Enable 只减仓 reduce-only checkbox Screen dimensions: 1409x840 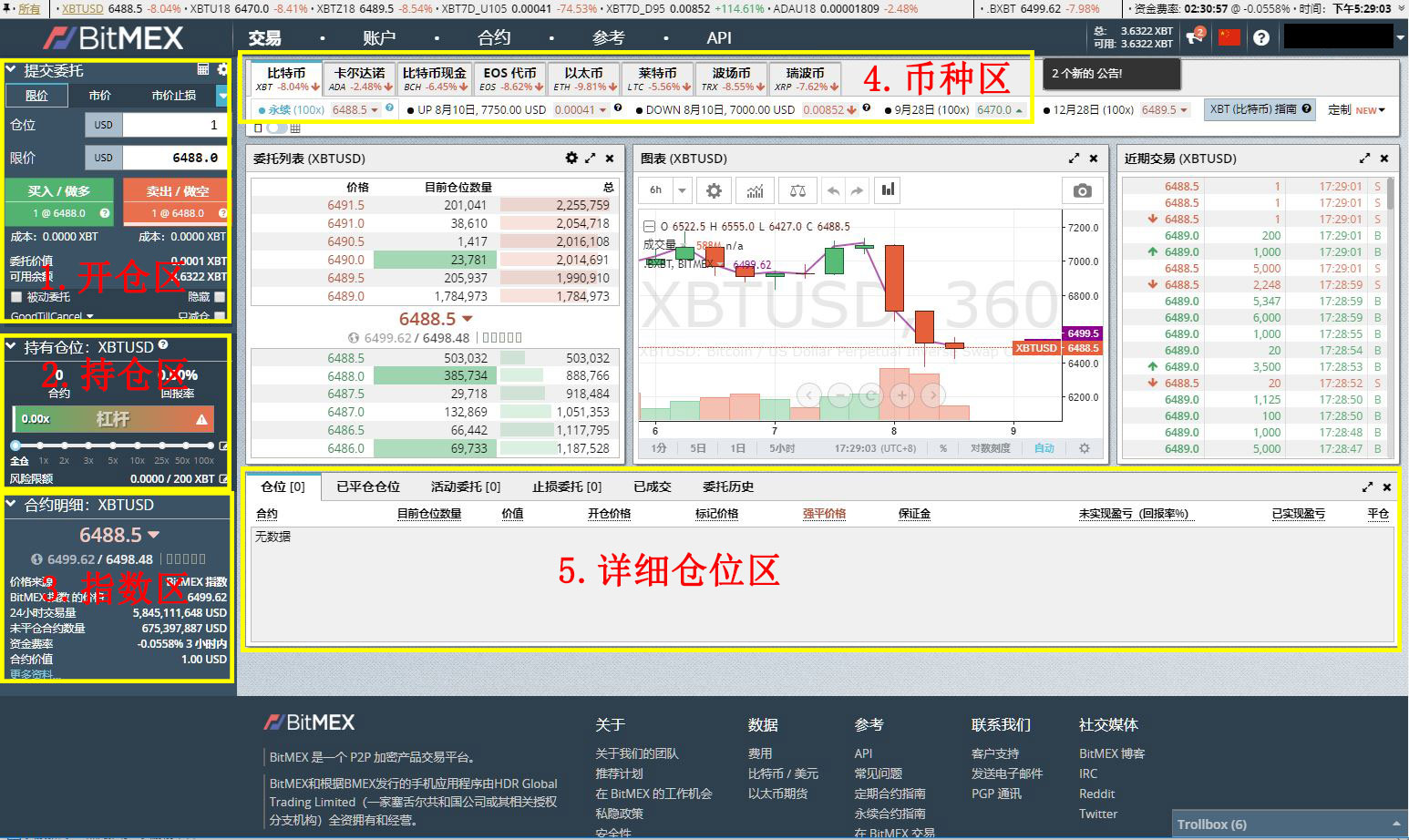click(x=220, y=316)
